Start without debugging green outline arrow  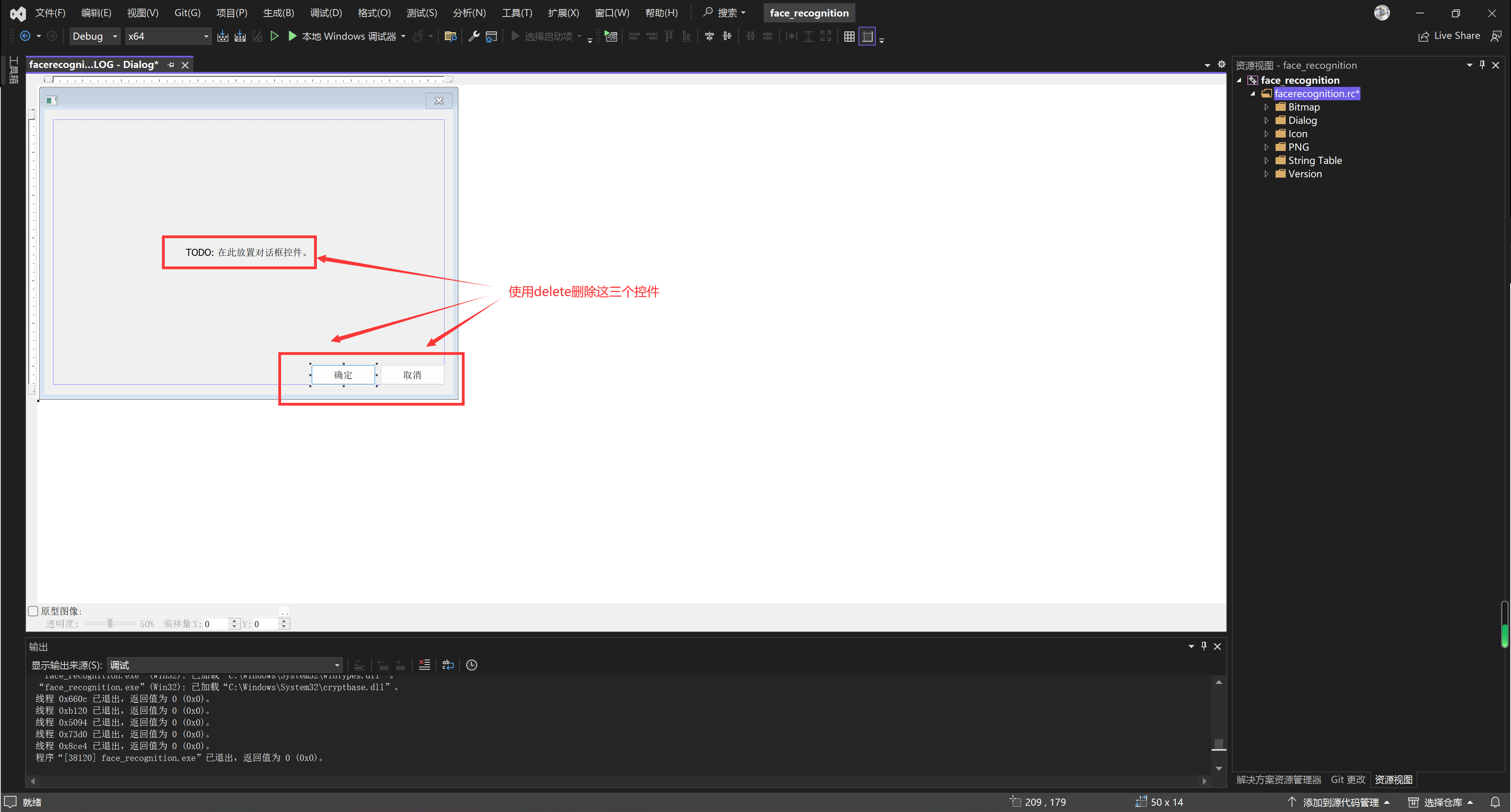(274, 37)
